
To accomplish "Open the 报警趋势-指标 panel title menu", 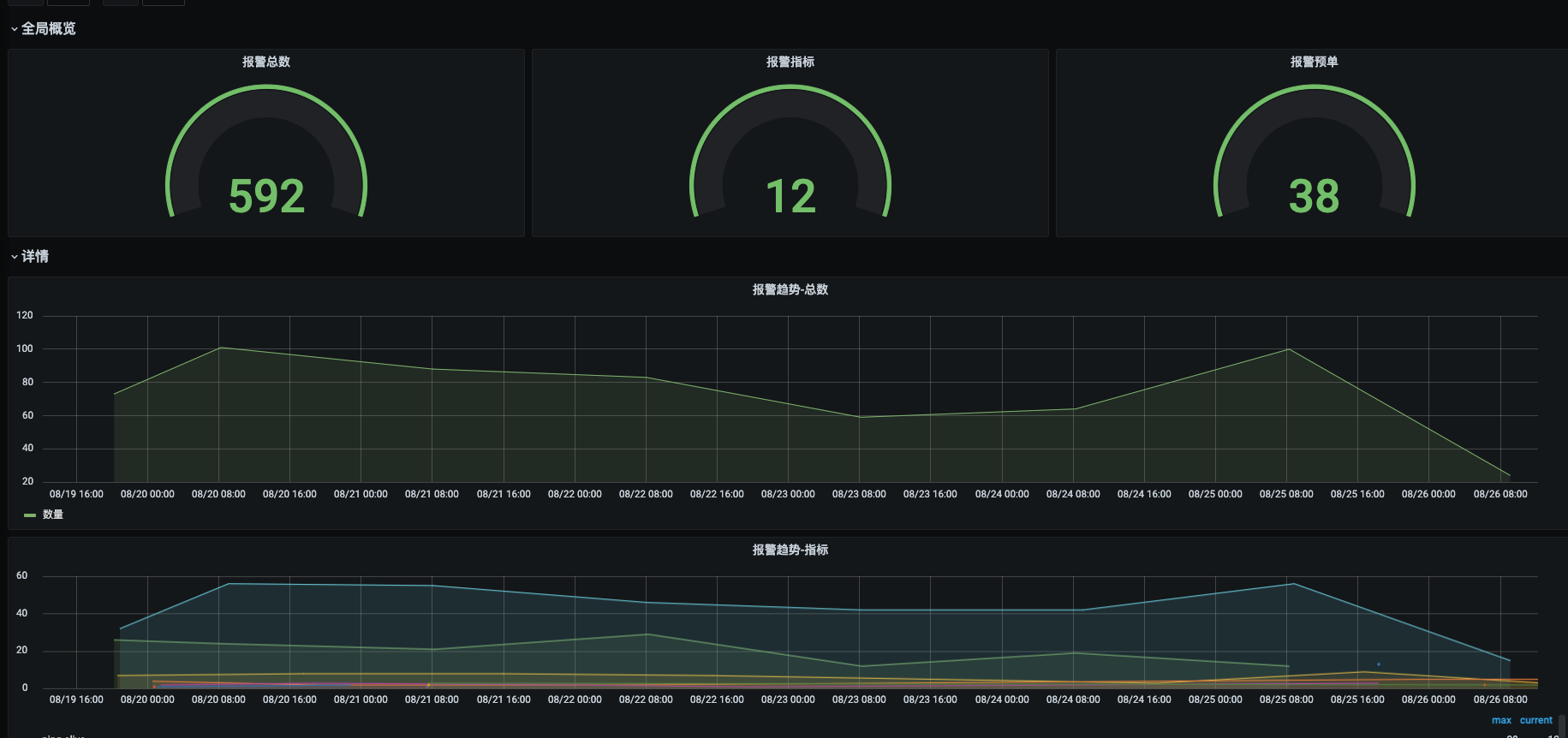I will [790, 550].
